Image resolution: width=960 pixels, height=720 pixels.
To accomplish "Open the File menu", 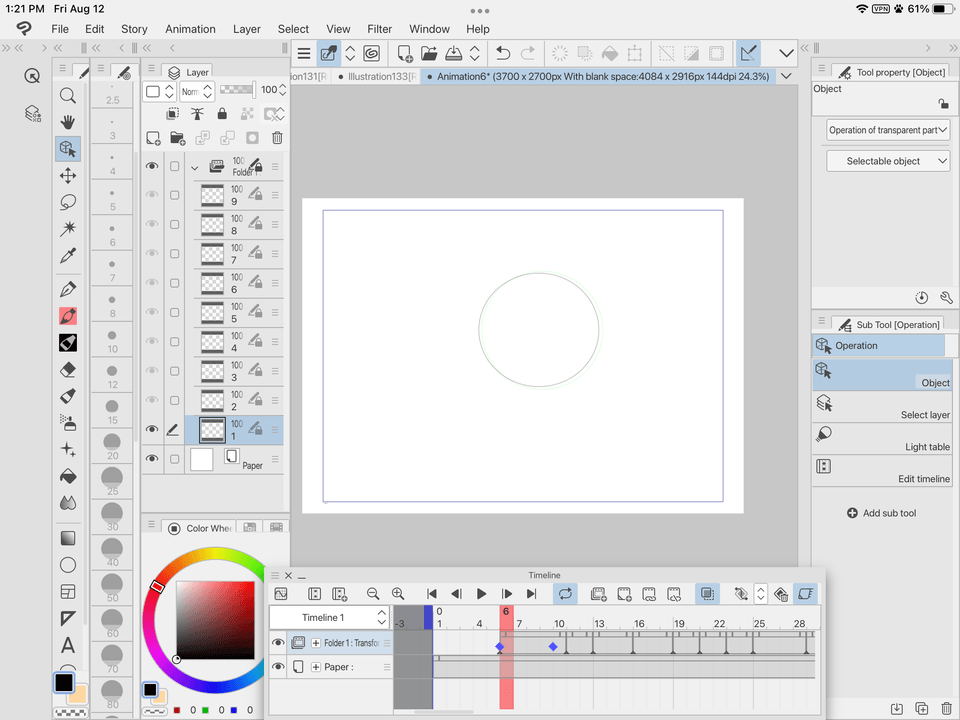I will (60, 29).
